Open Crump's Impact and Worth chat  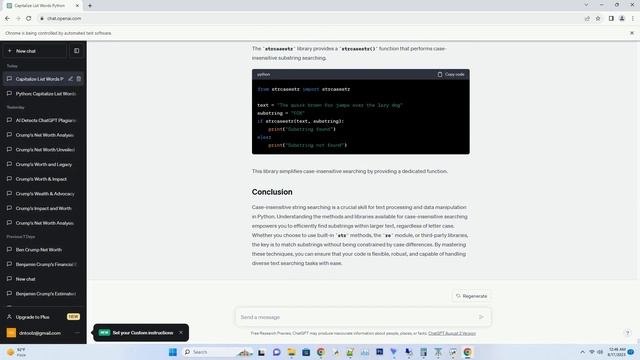click(43, 209)
